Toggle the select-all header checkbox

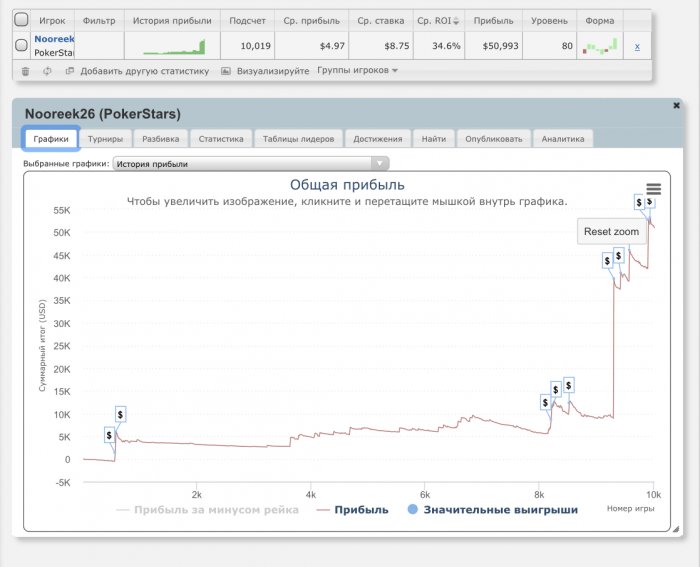(x=21, y=20)
